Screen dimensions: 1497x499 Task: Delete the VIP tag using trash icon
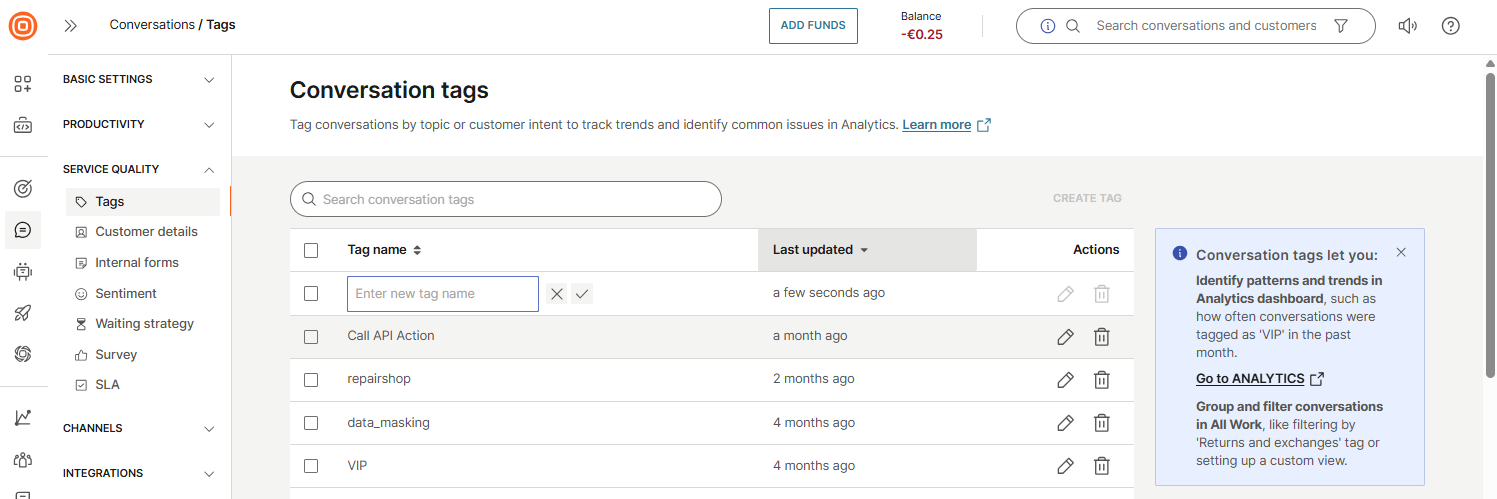click(1101, 466)
